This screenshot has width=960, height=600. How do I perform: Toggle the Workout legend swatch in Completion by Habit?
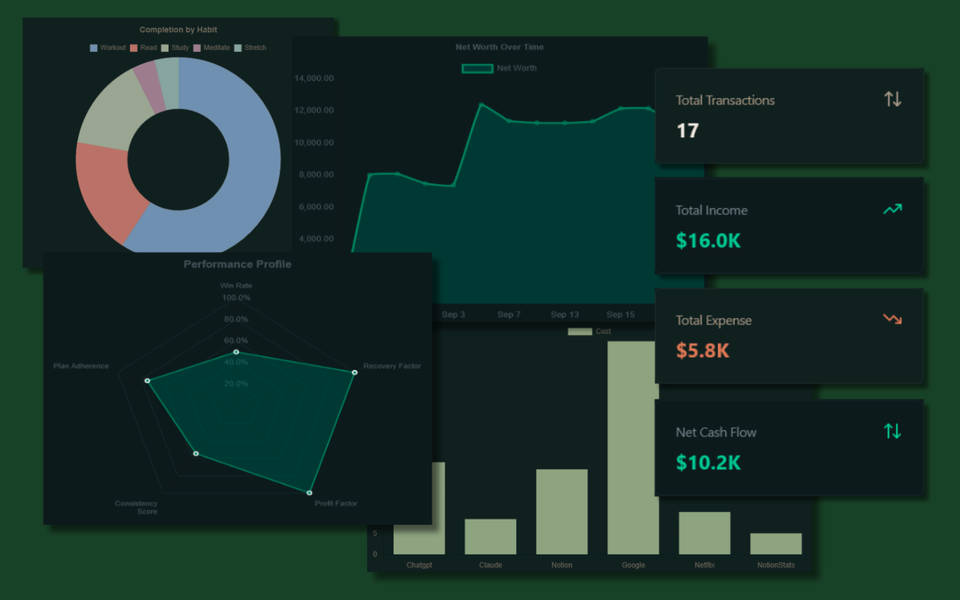click(94, 48)
